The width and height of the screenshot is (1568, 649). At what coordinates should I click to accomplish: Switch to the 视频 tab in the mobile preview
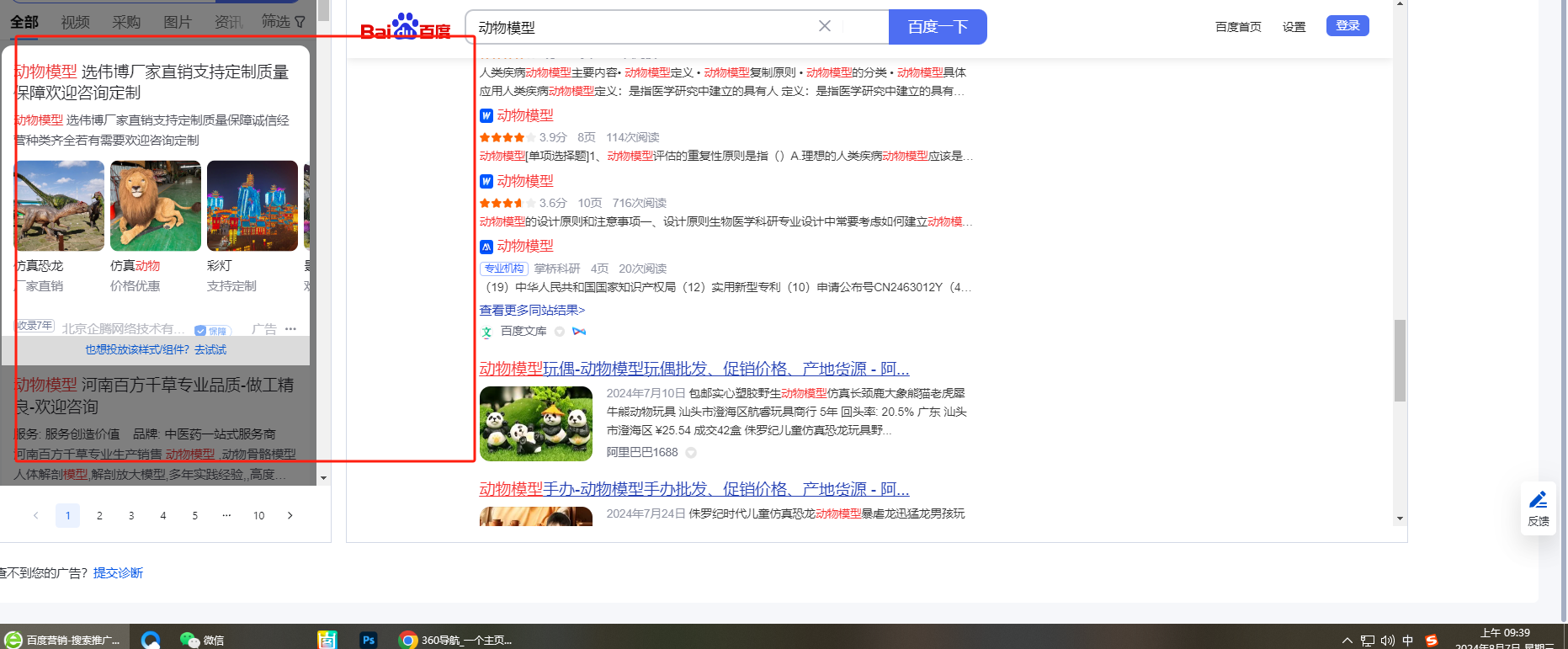75,22
